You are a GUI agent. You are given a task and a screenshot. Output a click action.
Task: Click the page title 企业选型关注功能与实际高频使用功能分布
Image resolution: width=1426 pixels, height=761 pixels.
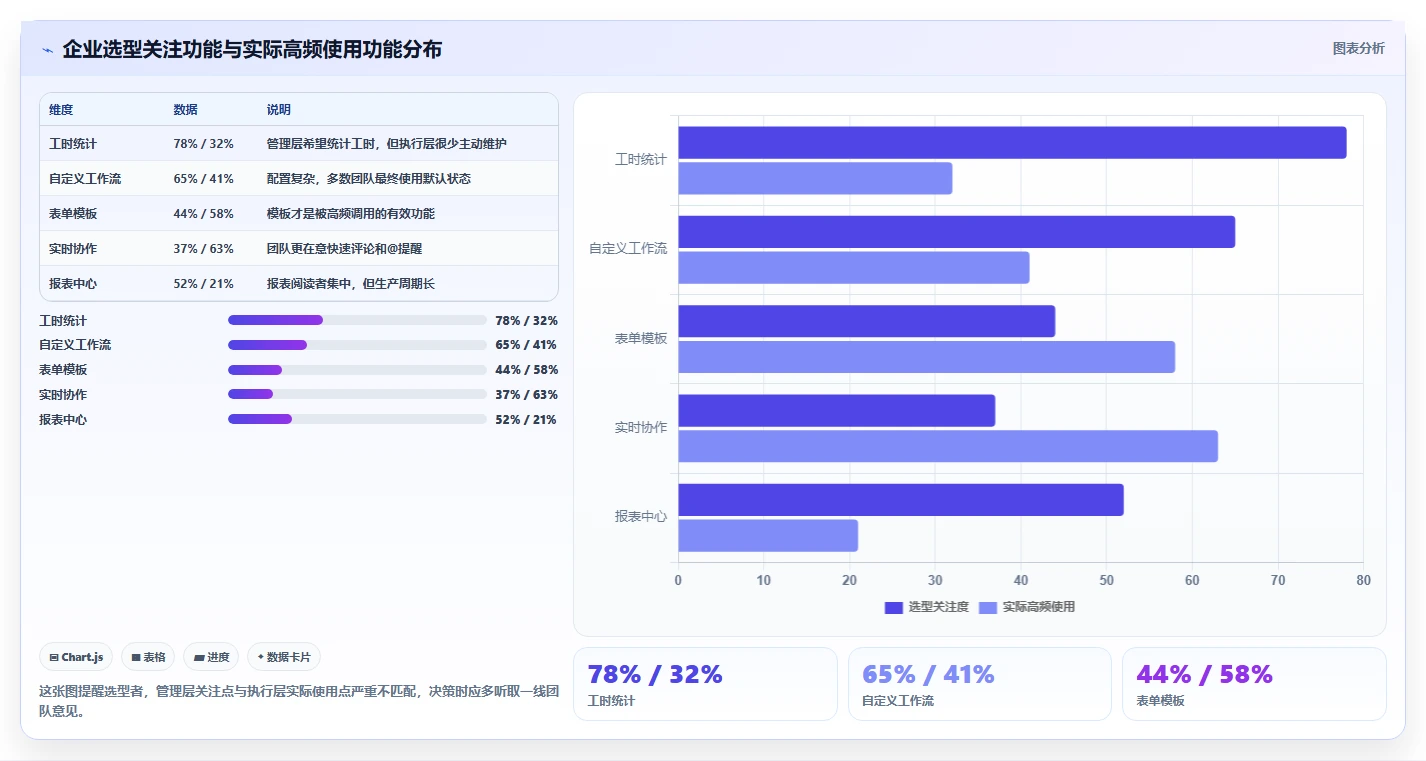pos(252,50)
